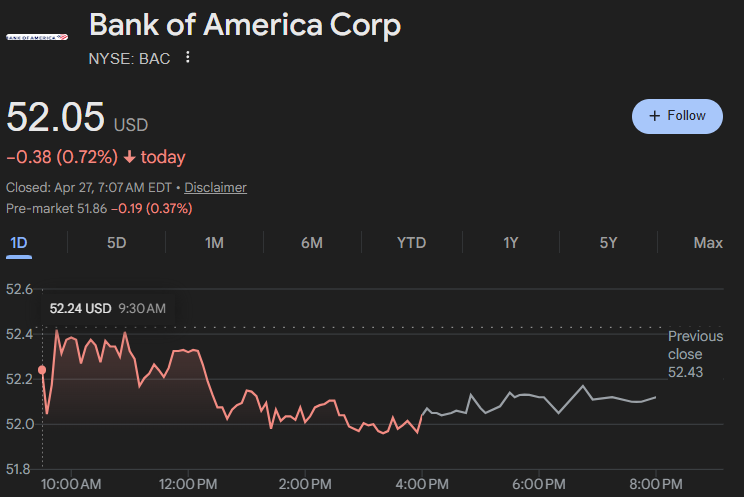Open the three-dot more options menu
Viewport: 744px width, 497px height.
click(x=187, y=58)
